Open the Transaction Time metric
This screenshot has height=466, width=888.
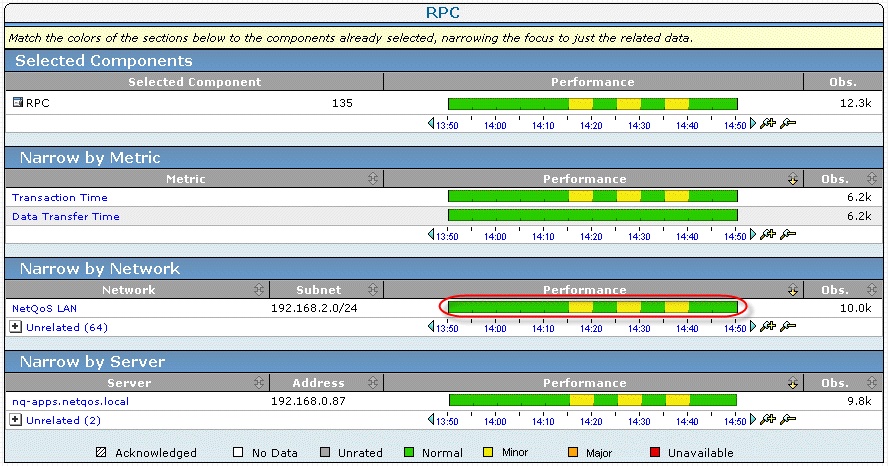pos(60,198)
